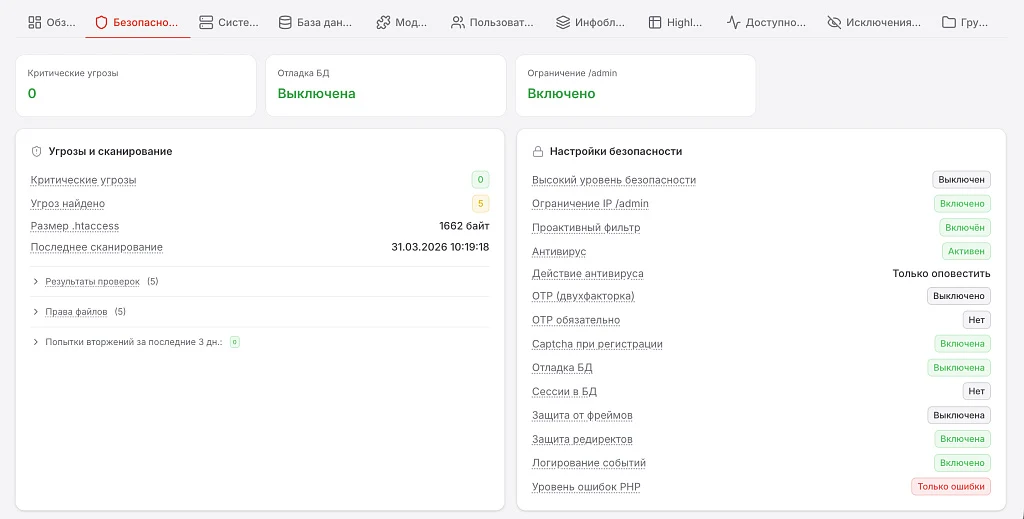Switch to the Доступно... tab
1024x519 pixels.
point(767,22)
